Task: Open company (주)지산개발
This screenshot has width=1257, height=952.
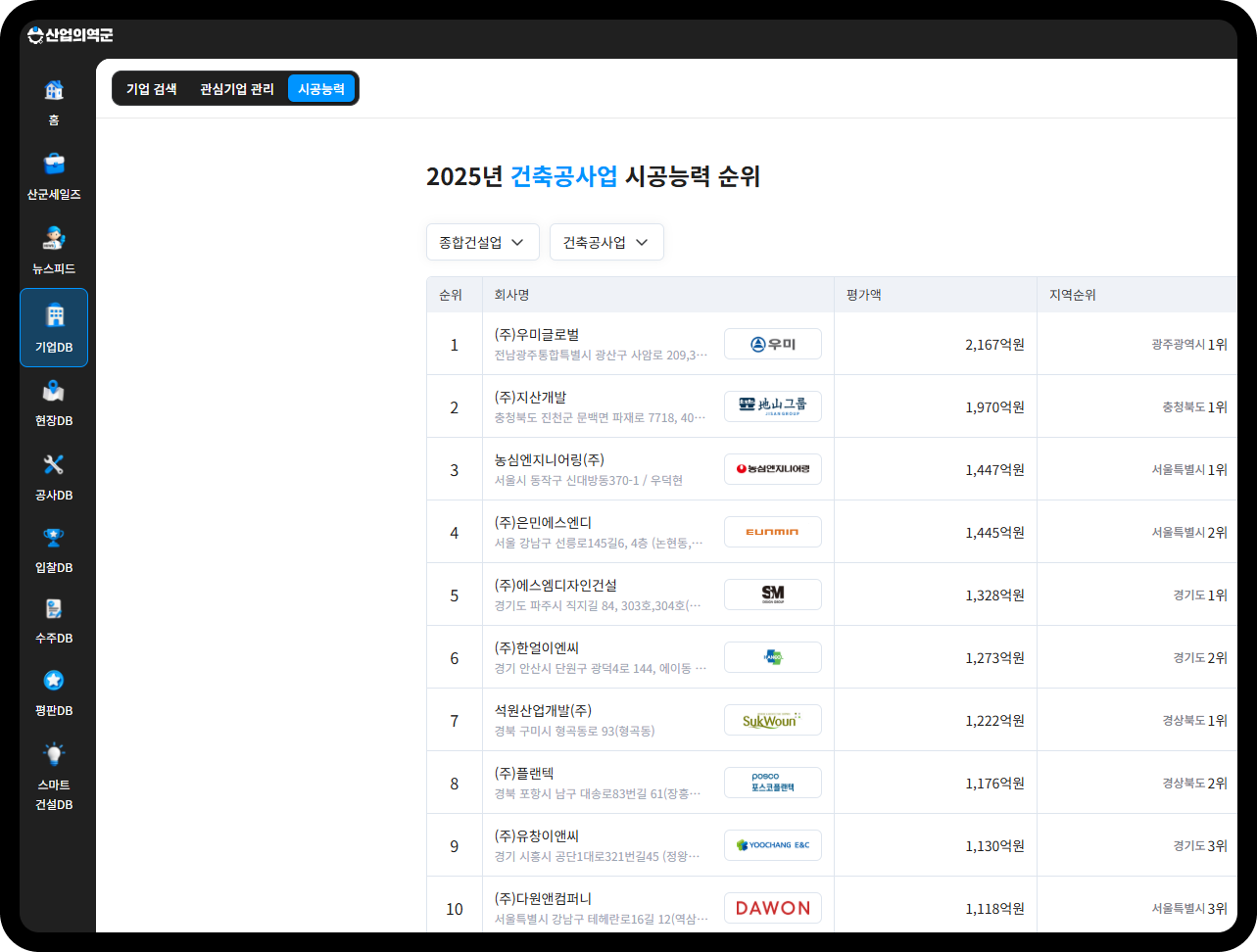Action: coord(530,398)
